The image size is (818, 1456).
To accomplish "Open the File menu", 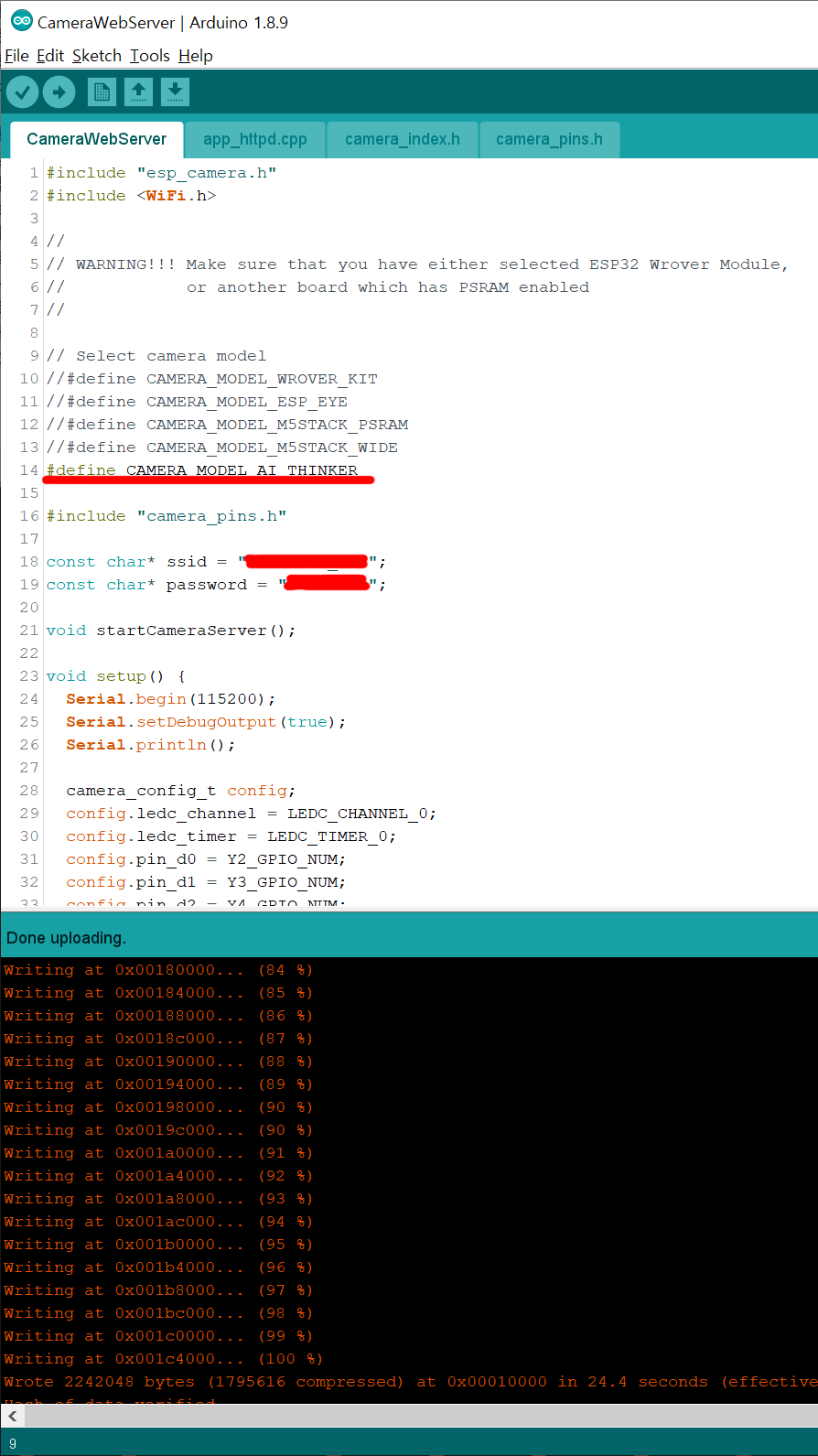I will click(x=16, y=56).
